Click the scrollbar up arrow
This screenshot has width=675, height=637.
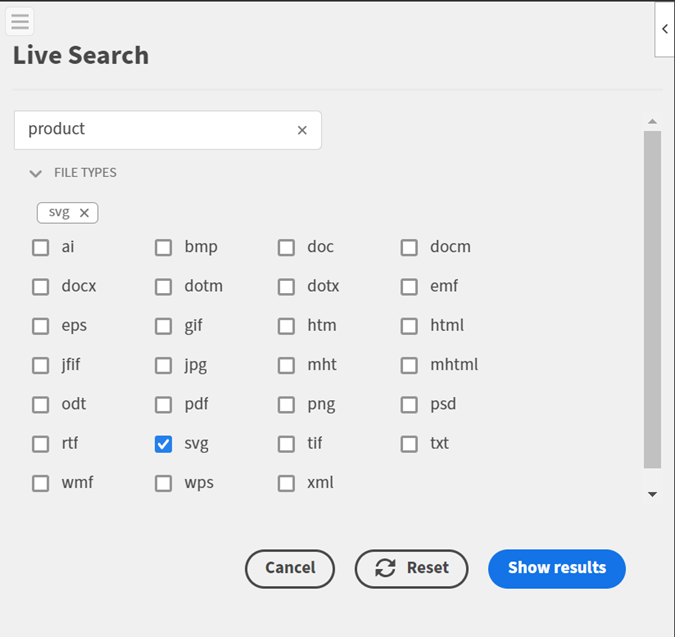[x=652, y=121]
